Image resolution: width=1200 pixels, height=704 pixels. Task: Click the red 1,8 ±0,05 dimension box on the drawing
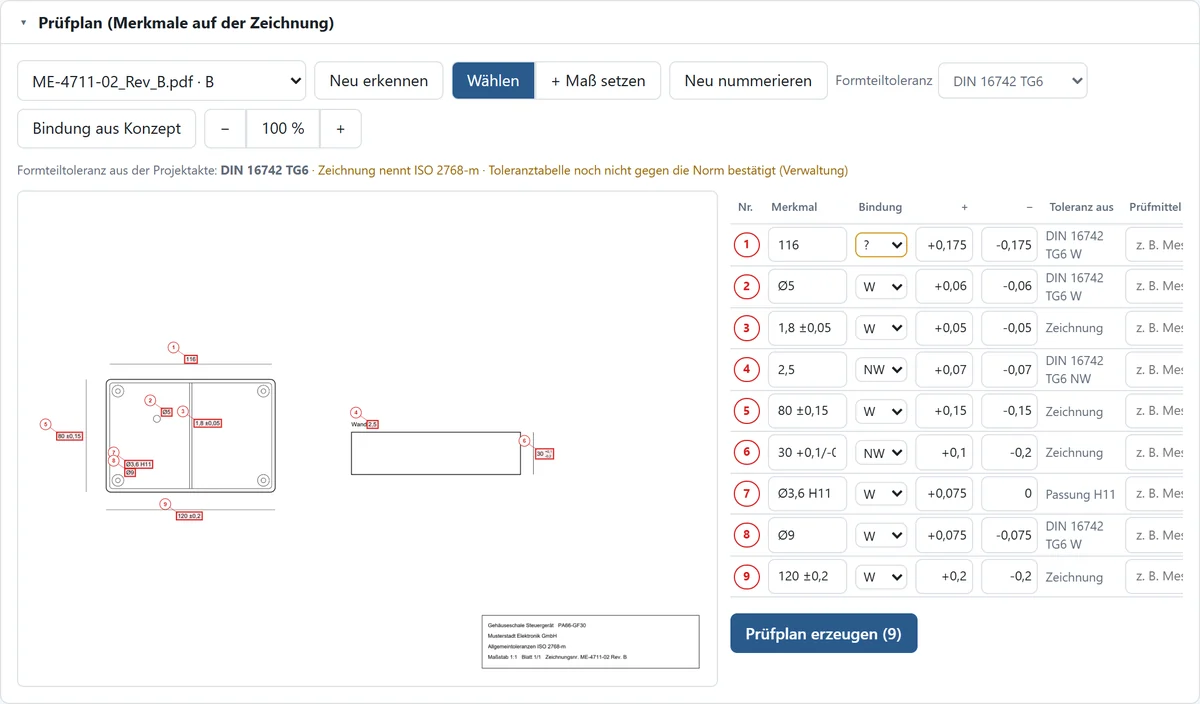(207, 423)
